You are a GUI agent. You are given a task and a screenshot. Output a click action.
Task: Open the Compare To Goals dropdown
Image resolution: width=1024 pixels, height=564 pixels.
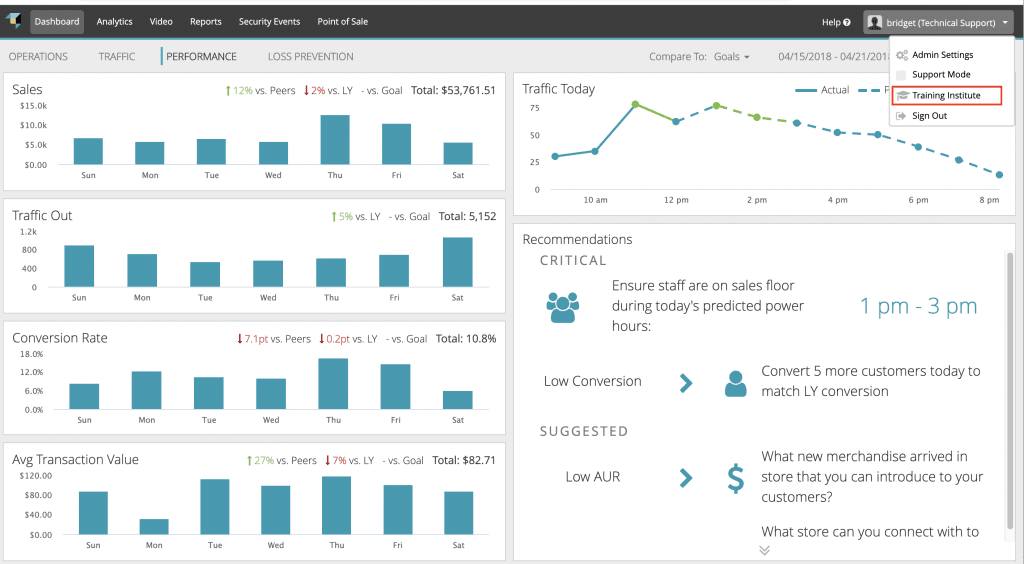pos(731,57)
